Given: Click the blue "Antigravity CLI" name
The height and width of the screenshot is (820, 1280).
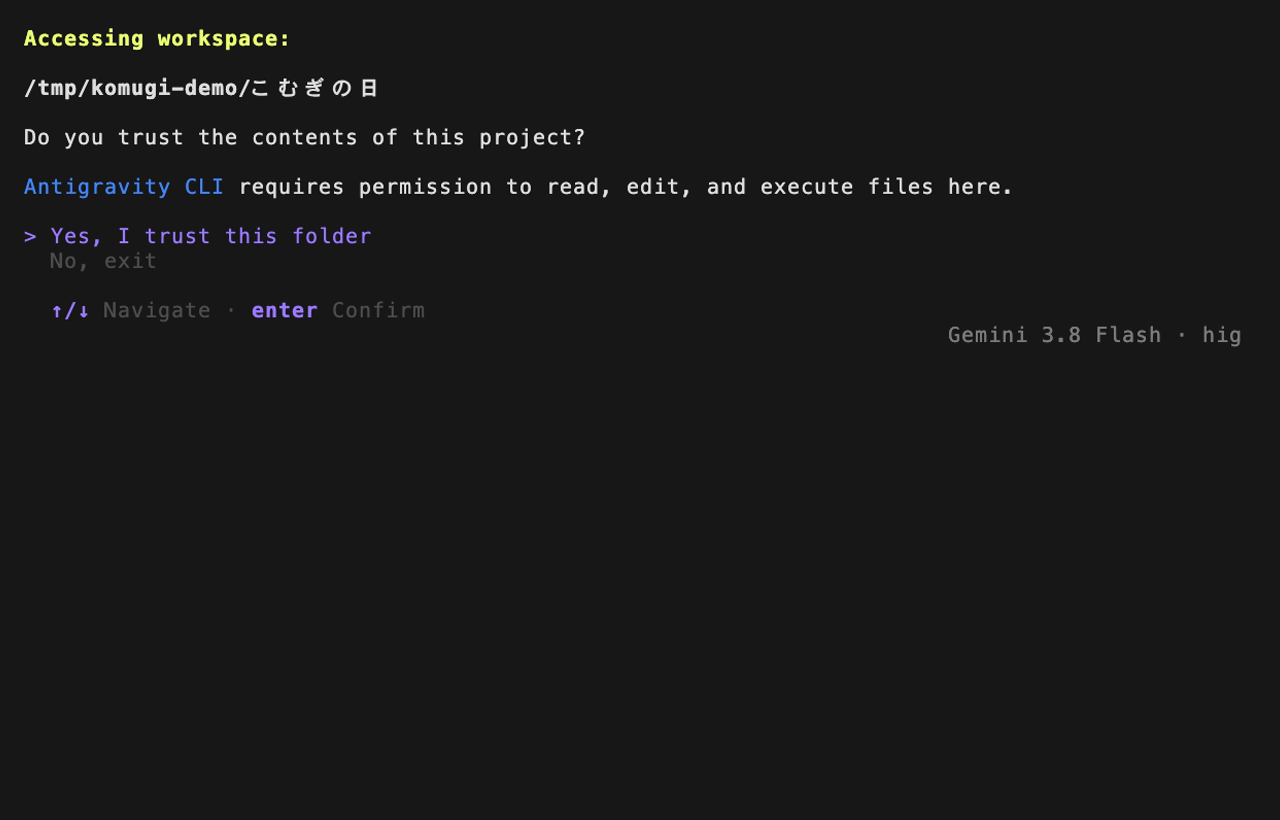Looking at the screenshot, I should click(x=124, y=187).
